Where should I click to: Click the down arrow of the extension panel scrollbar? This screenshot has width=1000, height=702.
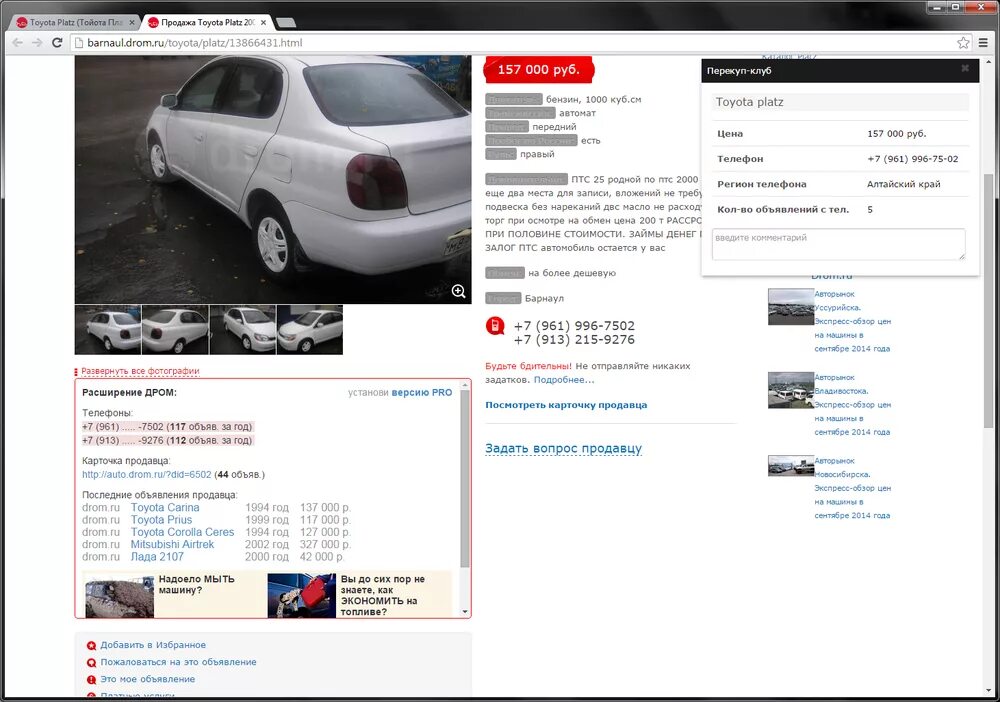(x=465, y=612)
